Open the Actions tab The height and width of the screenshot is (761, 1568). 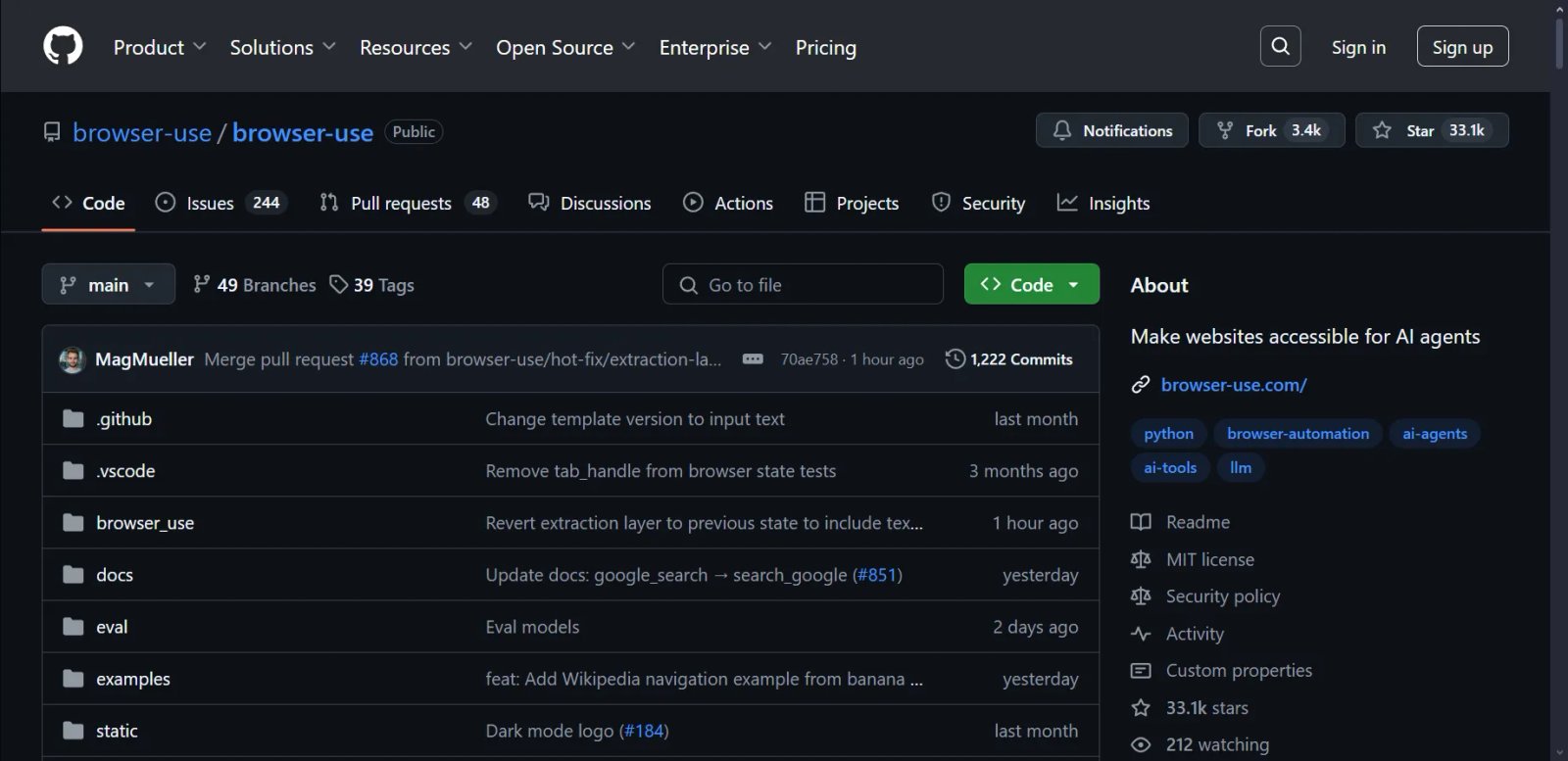point(728,203)
